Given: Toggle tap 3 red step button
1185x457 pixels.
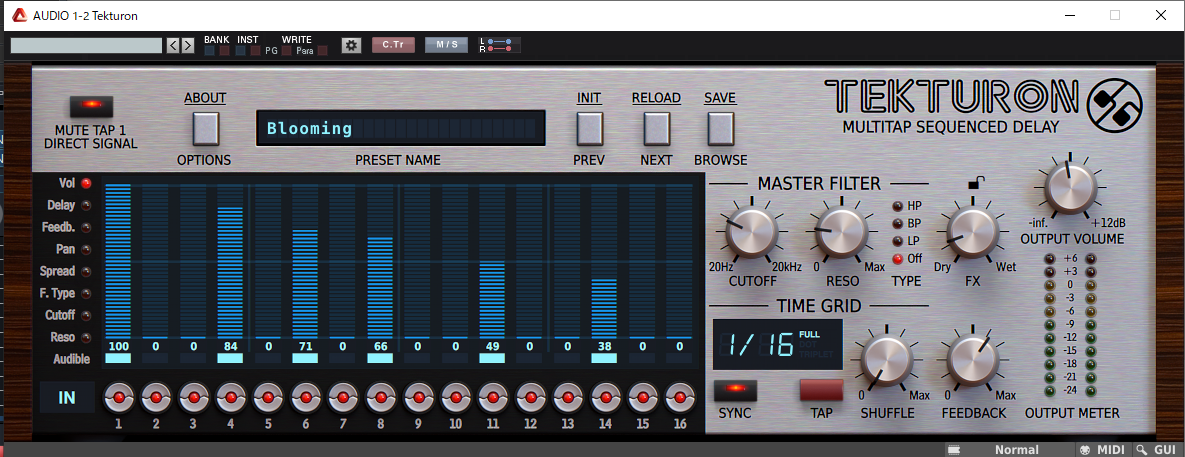Looking at the screenshot, I should 193,397.
